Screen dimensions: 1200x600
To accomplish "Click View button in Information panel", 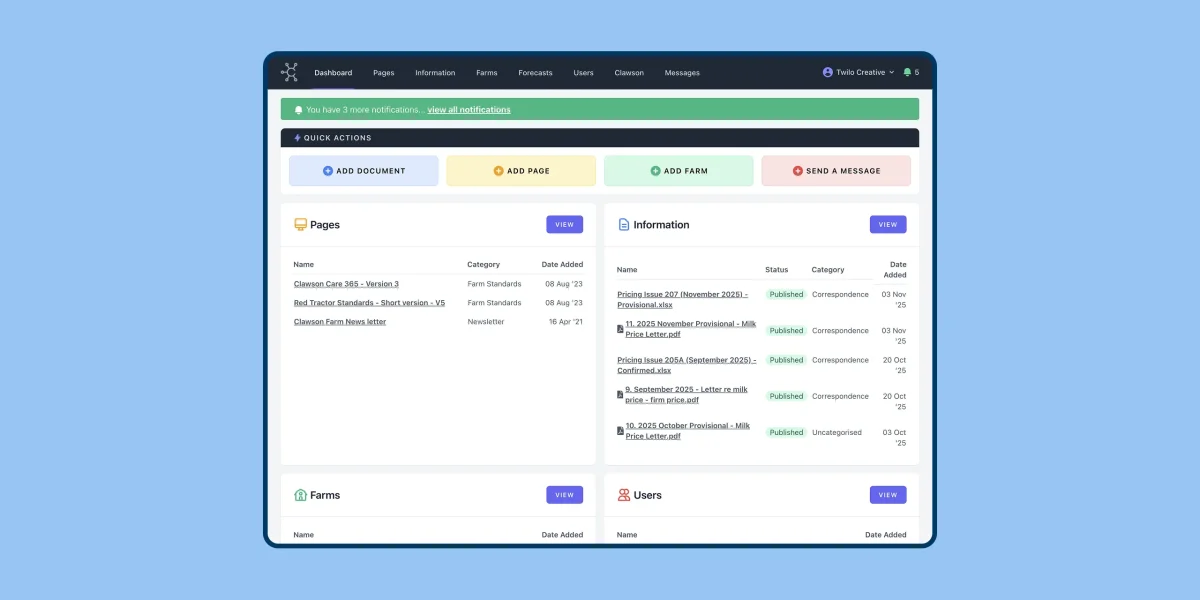I will pos(888,225).
